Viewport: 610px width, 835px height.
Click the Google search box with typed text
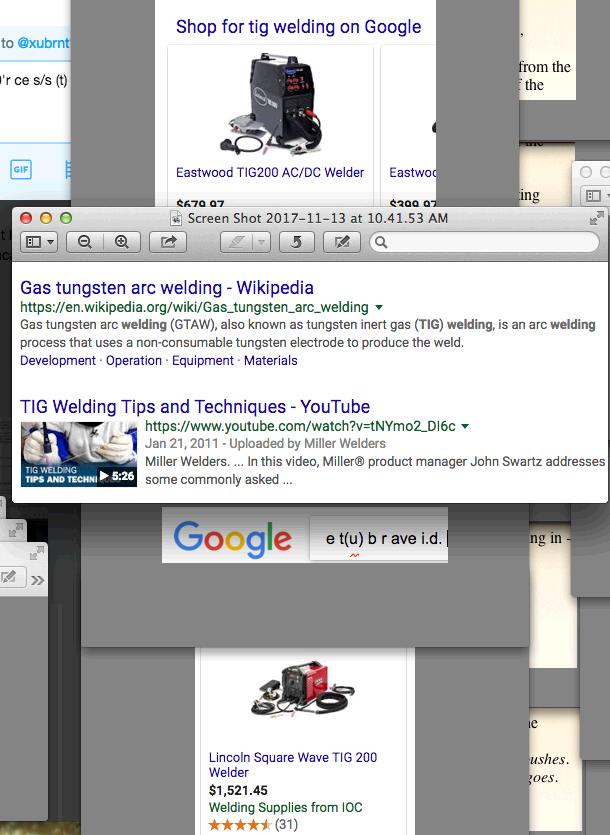[379, 538]
